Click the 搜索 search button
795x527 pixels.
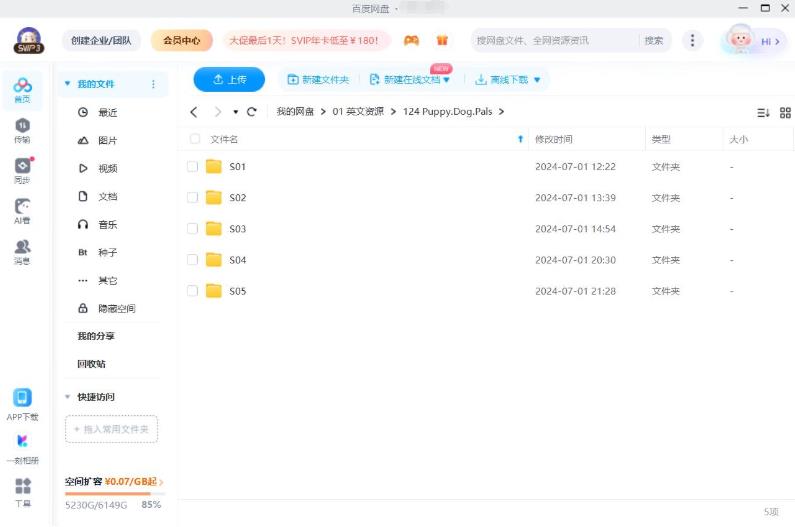[654, 40]
